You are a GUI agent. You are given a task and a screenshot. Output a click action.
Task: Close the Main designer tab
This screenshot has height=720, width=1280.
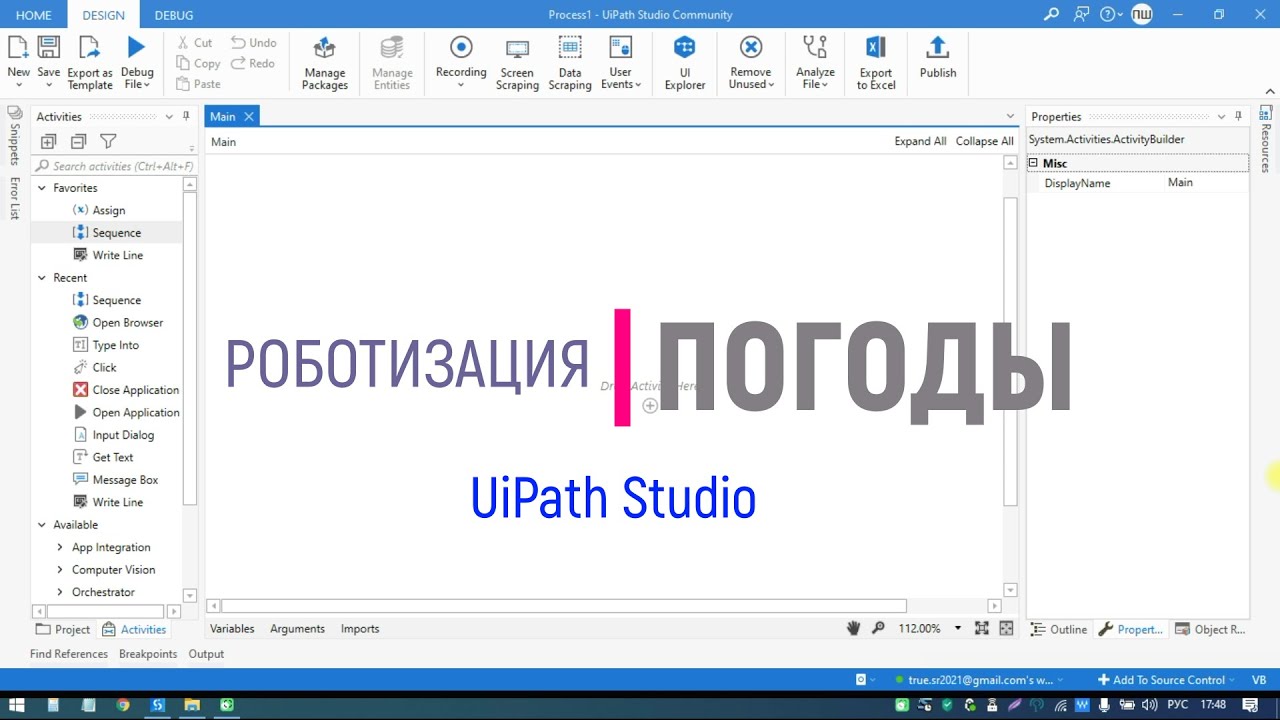249,116
